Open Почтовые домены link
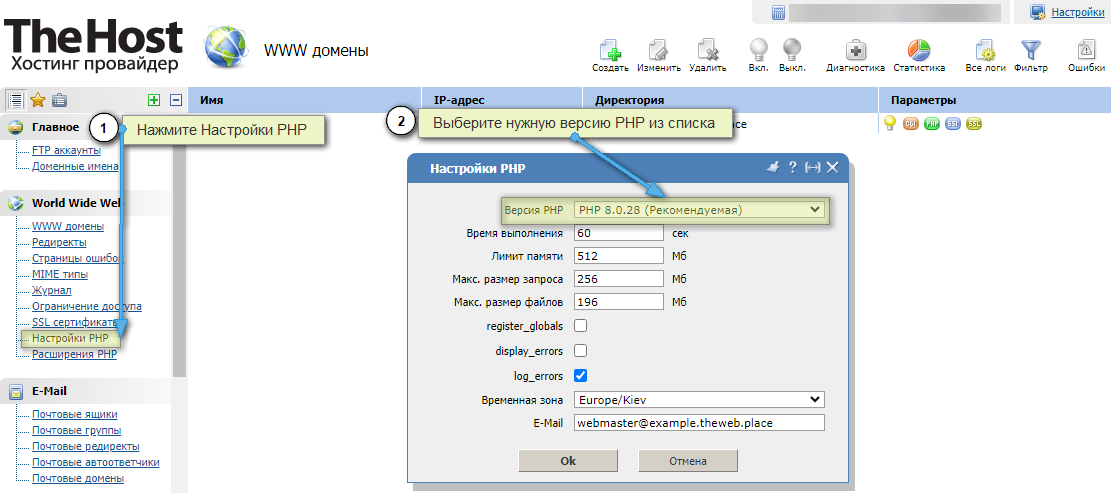This screenshot has height=493, width=1111. coord(76,478)
